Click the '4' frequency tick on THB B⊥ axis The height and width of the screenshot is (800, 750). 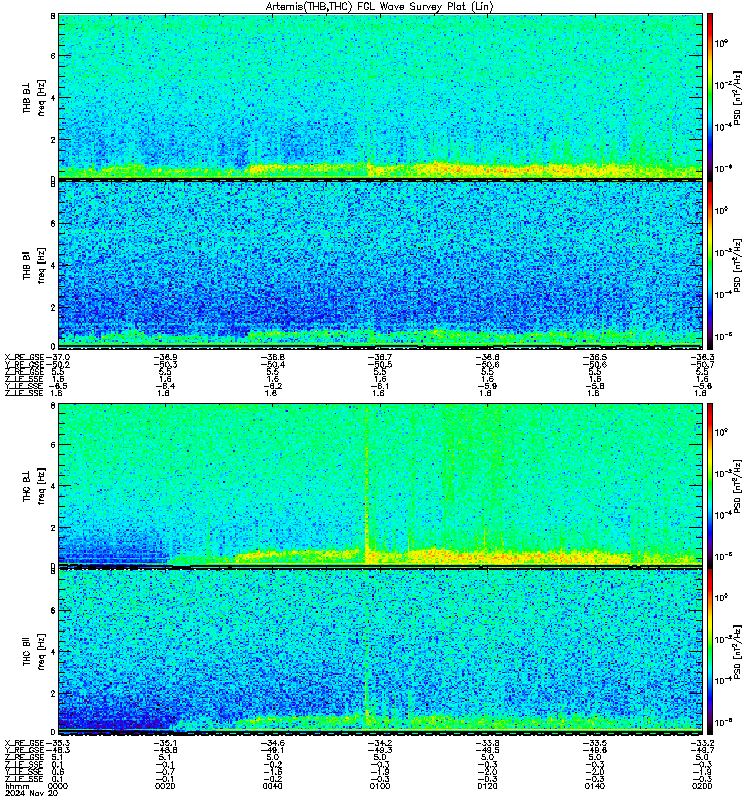tap(53, 97)
